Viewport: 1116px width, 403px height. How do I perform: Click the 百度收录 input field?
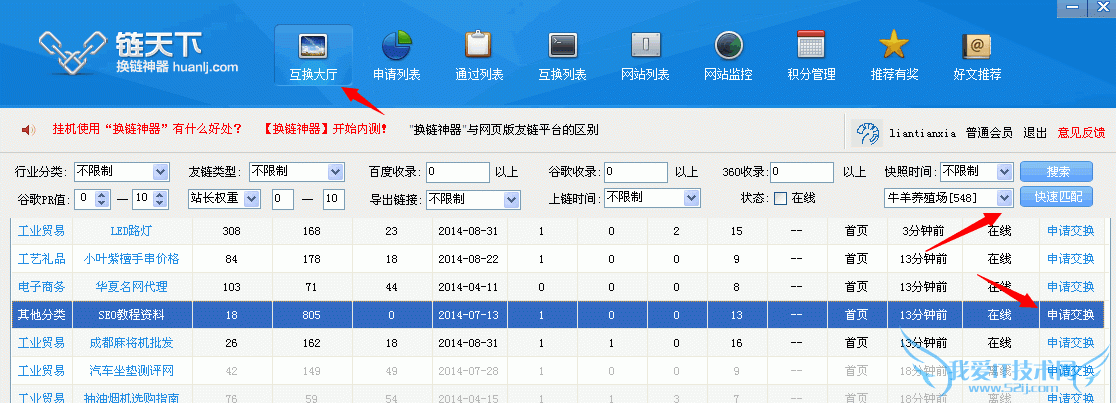pos(458,172)
